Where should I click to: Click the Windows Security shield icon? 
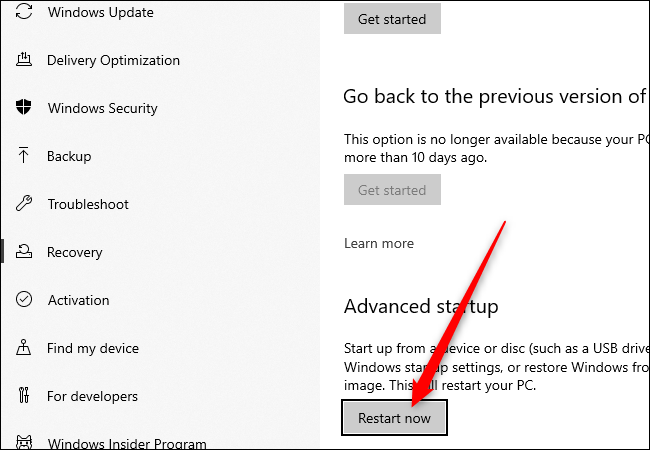tap(23, 108)
